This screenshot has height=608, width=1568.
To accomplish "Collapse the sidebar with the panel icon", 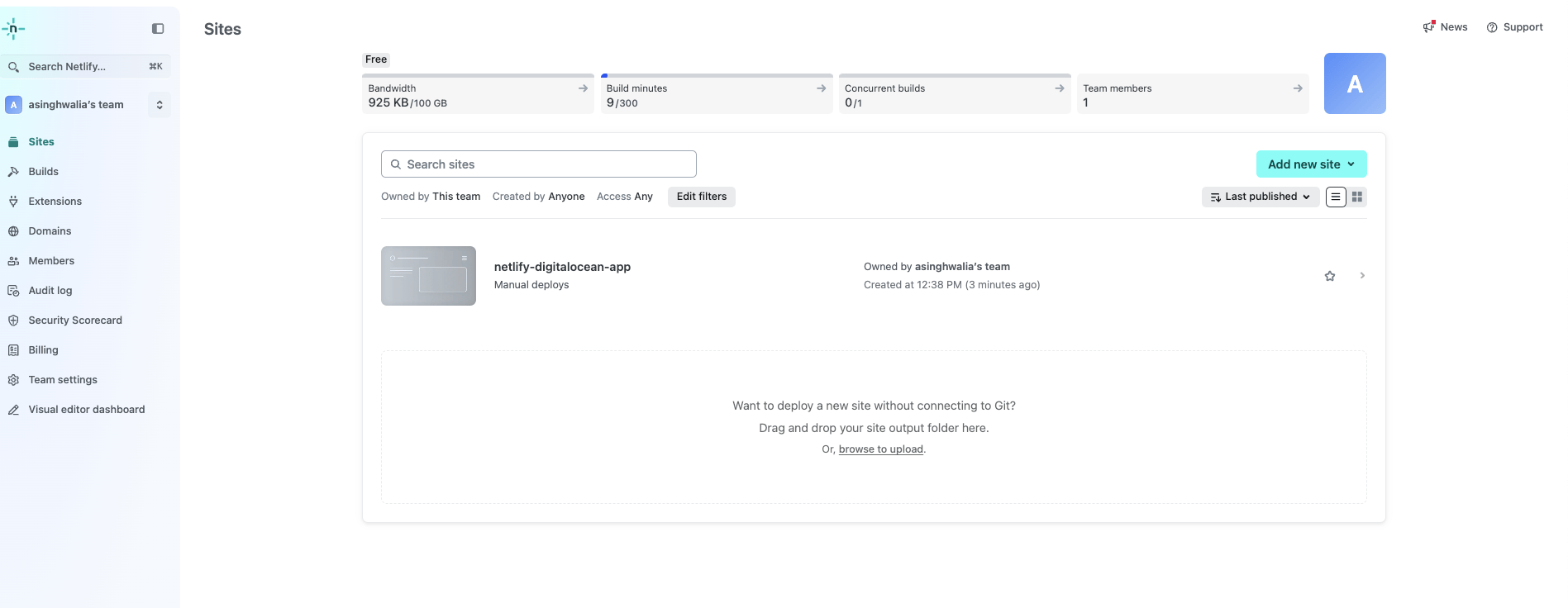I will (x=158, y=29).
